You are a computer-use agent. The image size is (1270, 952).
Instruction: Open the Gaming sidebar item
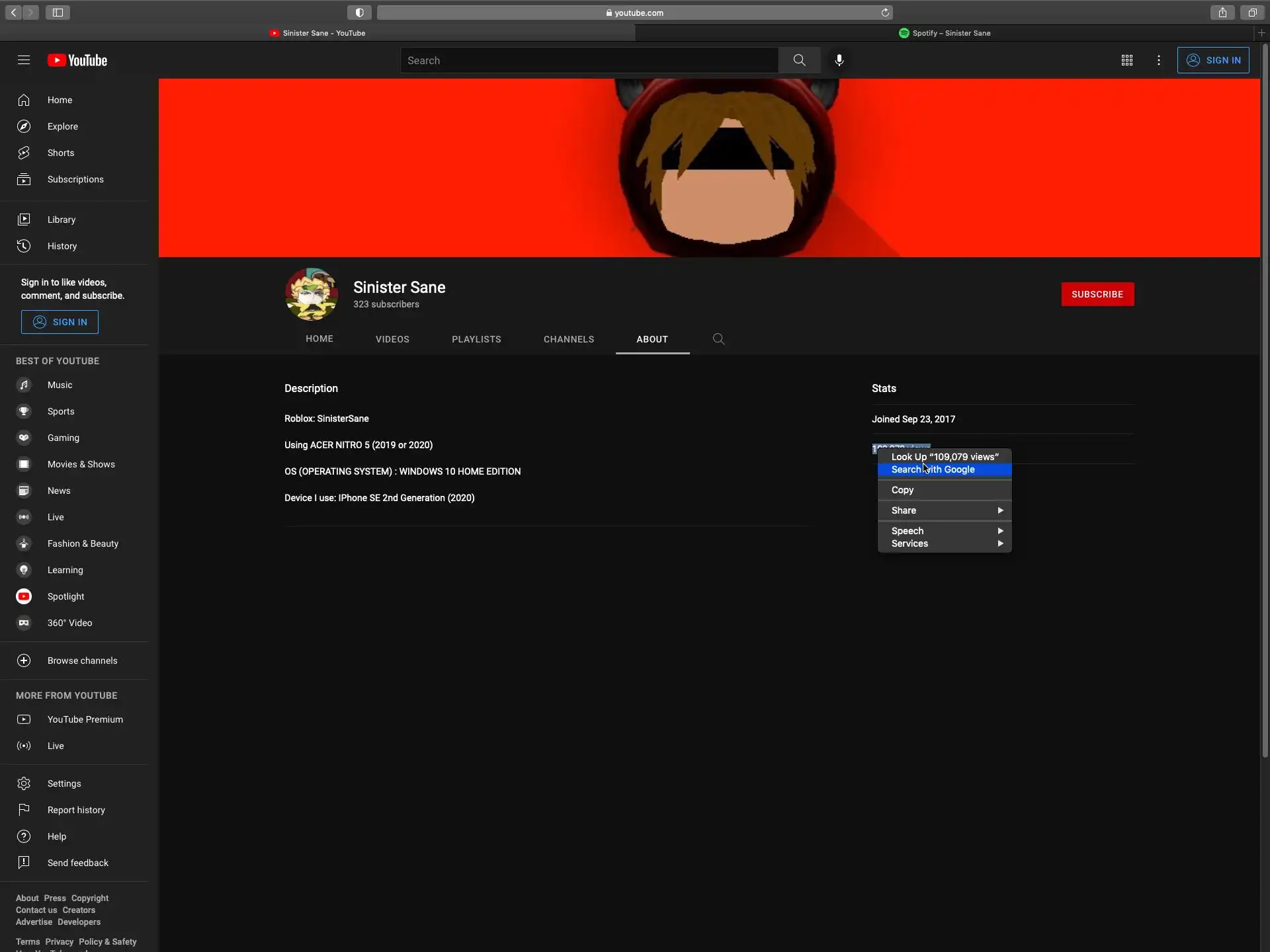click(63, 438)
